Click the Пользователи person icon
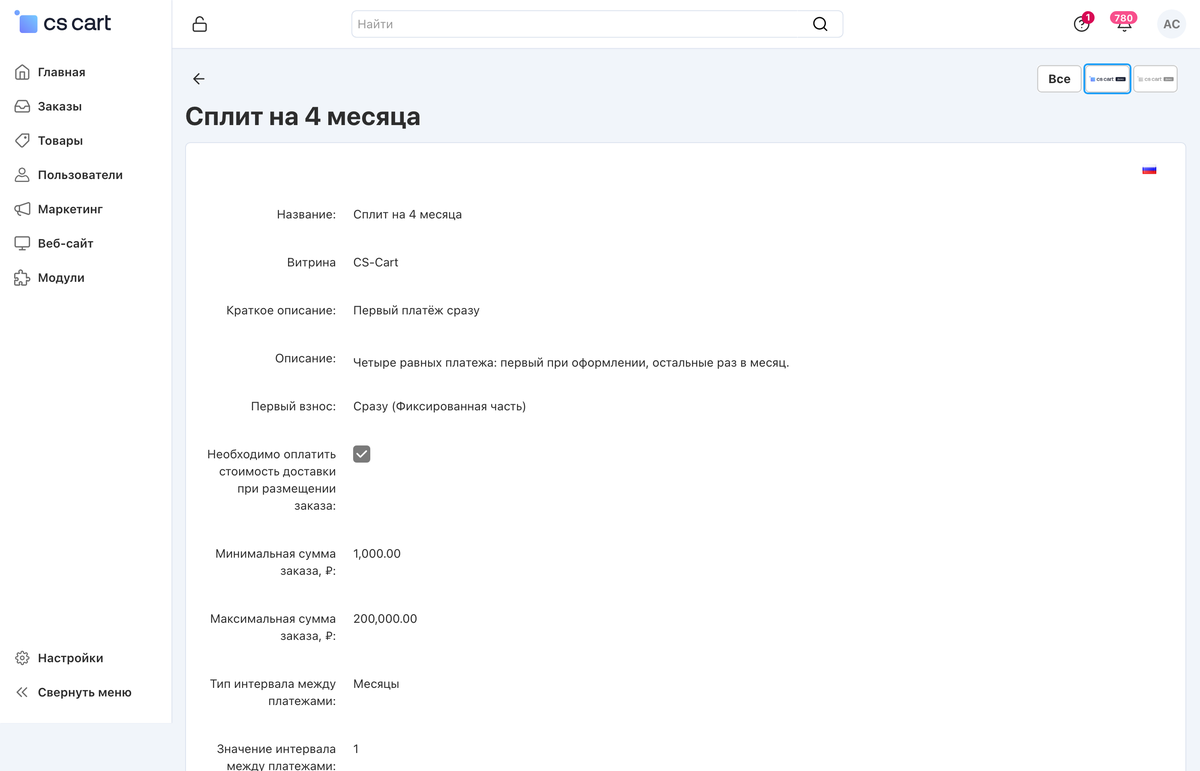This screenshot has height=771, width=1200. 22,175
